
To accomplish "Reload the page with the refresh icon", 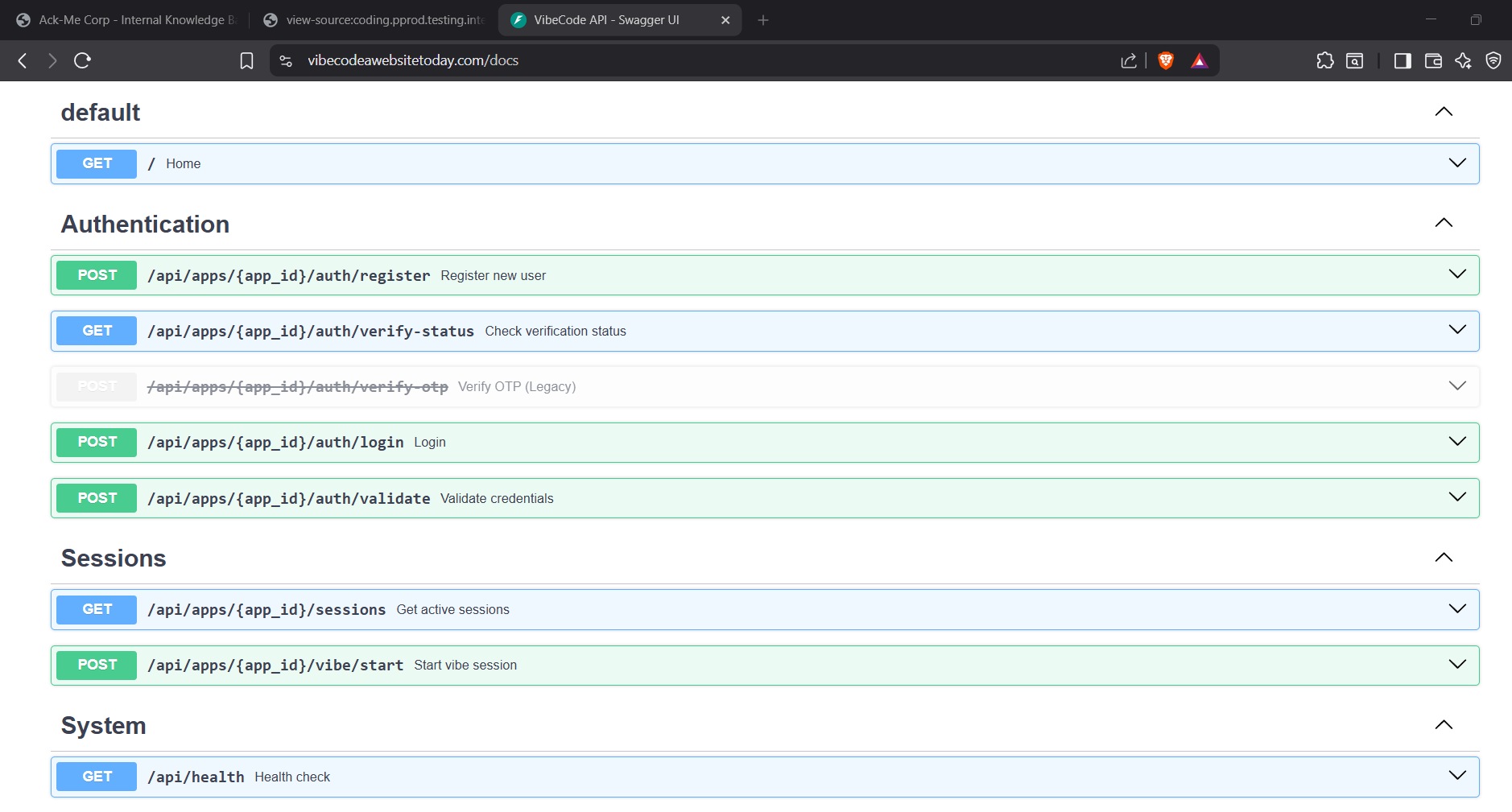I will pyautogui.click(x=82, y=60).
